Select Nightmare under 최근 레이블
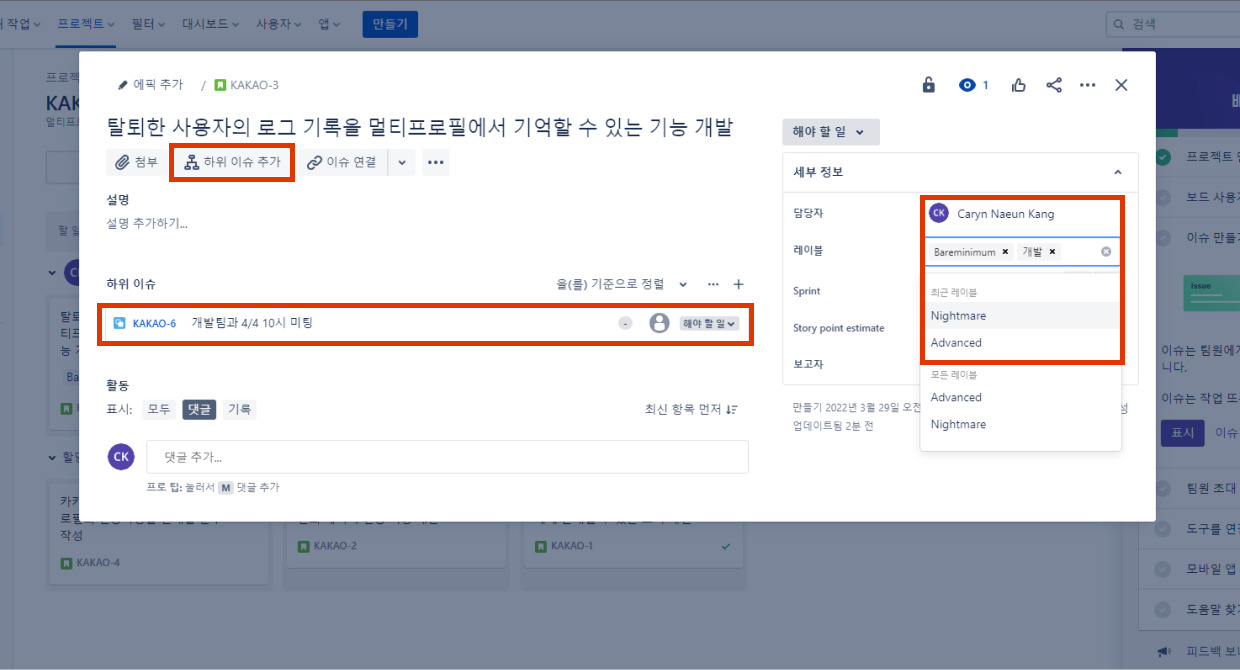This screenshot has width=1240, height=670. [1020, 315]
